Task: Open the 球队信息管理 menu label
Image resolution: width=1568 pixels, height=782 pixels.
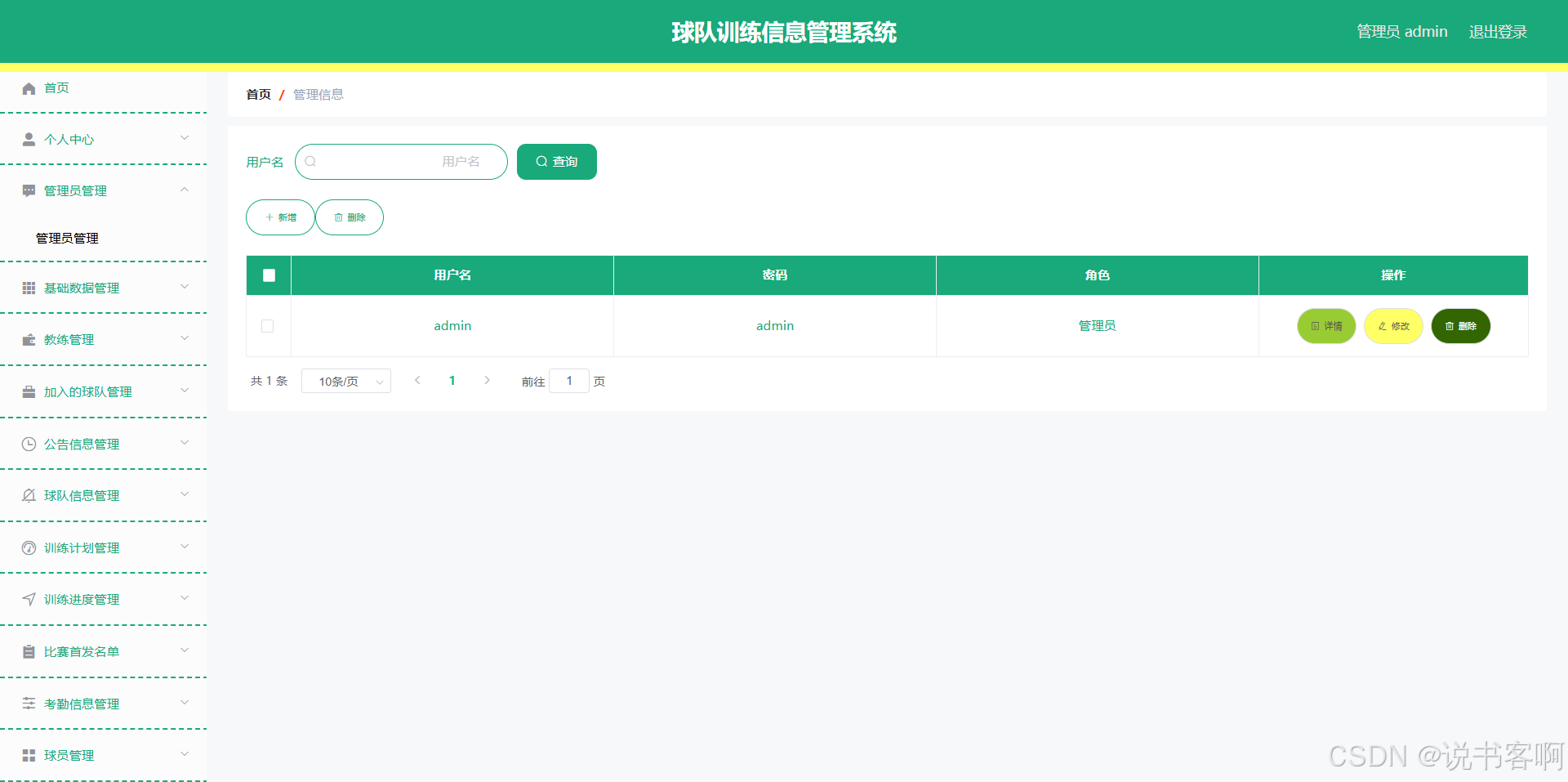Action: [x=82, y=496]
